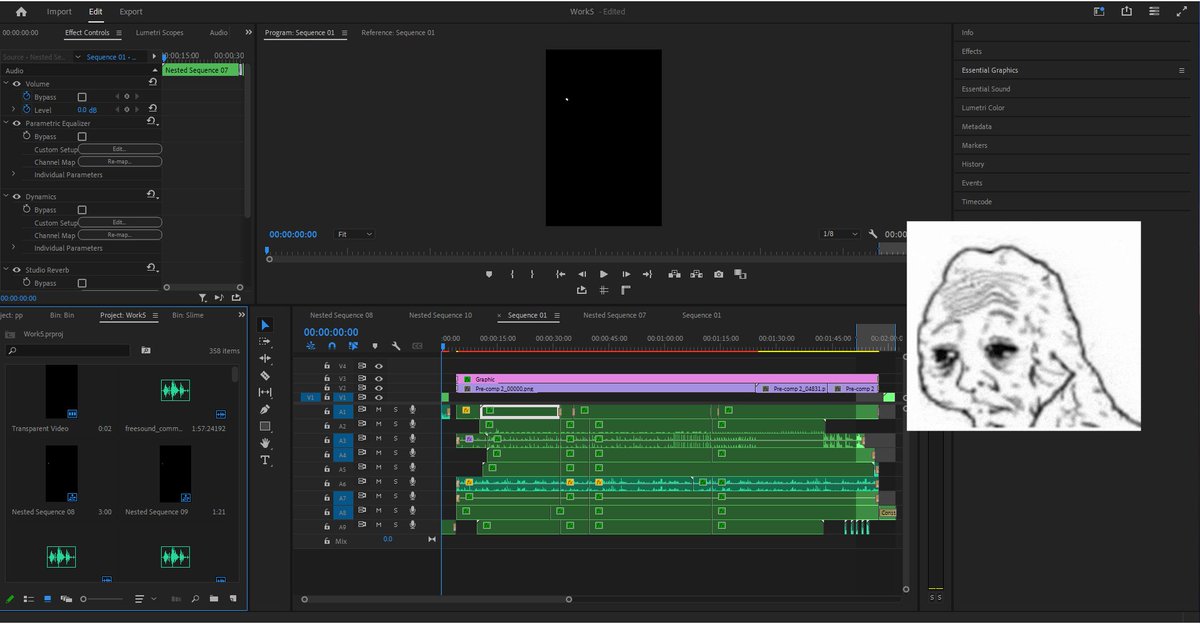Screen dimensions: 1200x624
Task: Toggle V3 track output eye
Action: tap(379, 378)
